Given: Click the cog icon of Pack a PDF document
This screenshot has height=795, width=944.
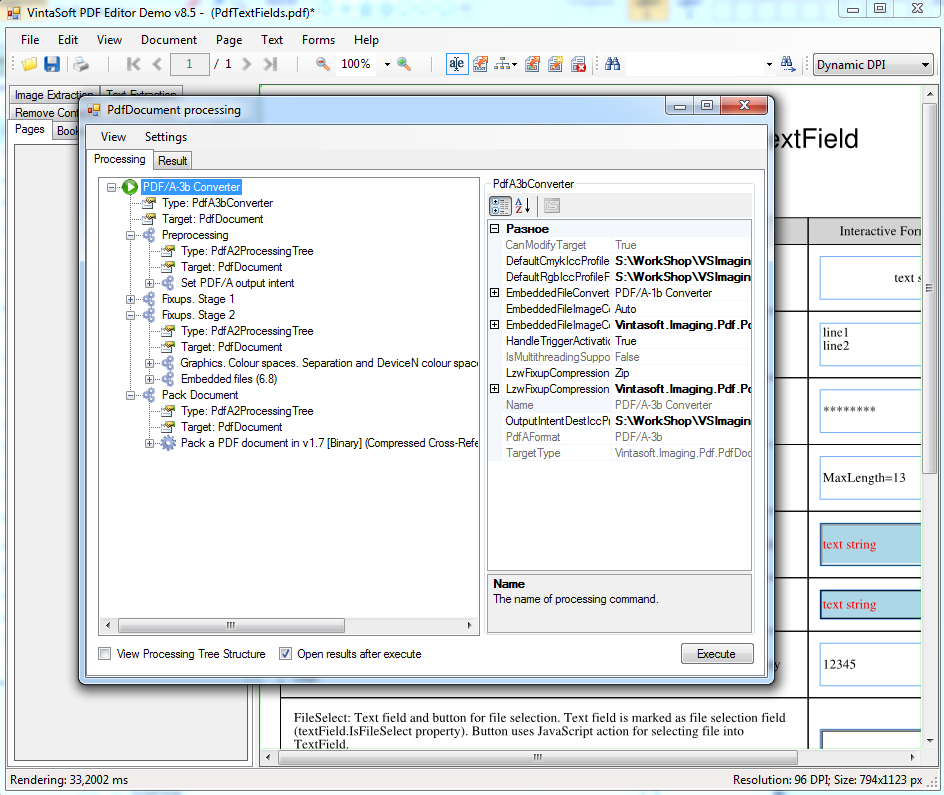Looking at the screenshot, I should (168, 444).
